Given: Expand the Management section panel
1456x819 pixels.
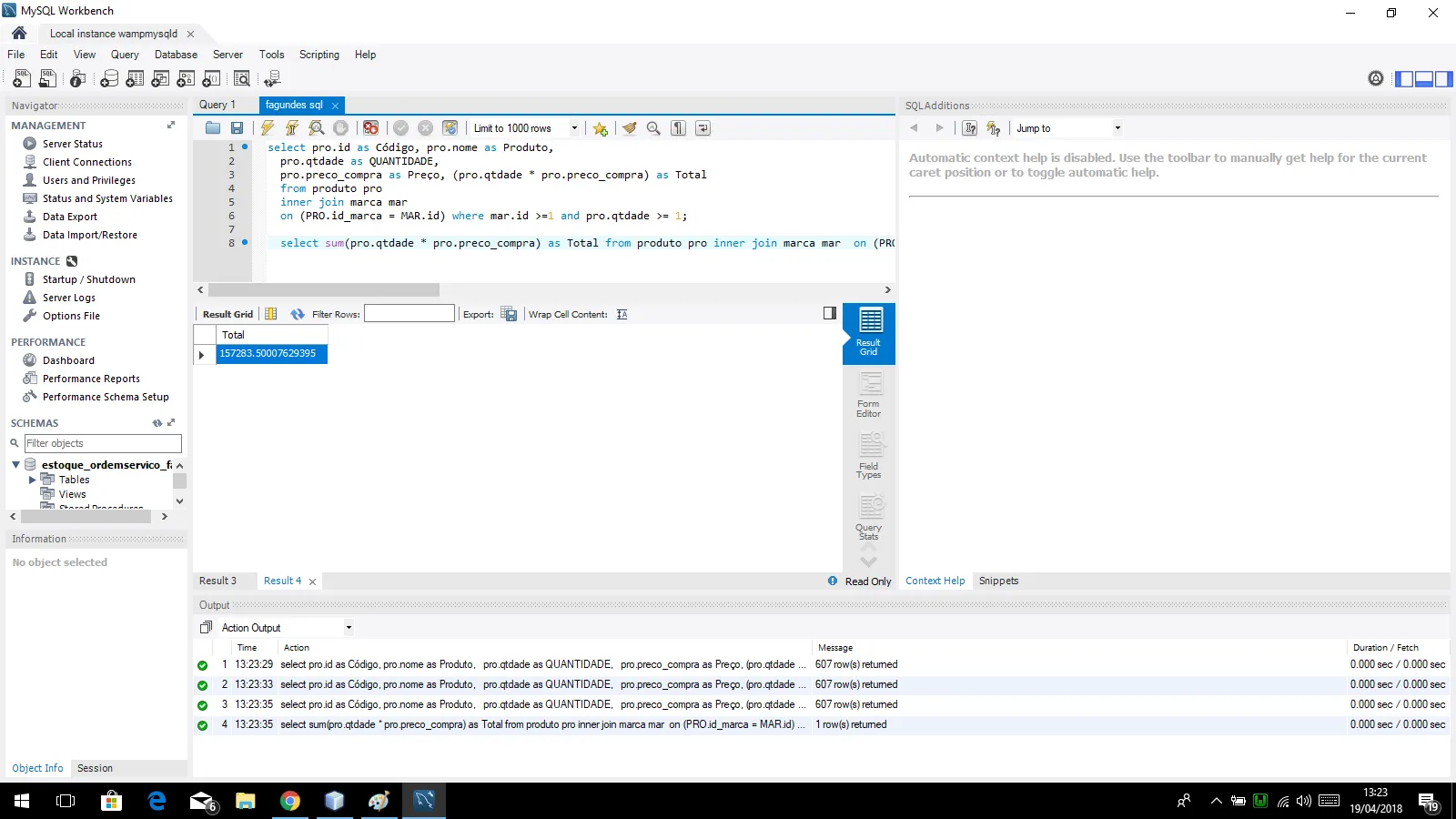Looking at the screenshot, I should coord(170,126).
